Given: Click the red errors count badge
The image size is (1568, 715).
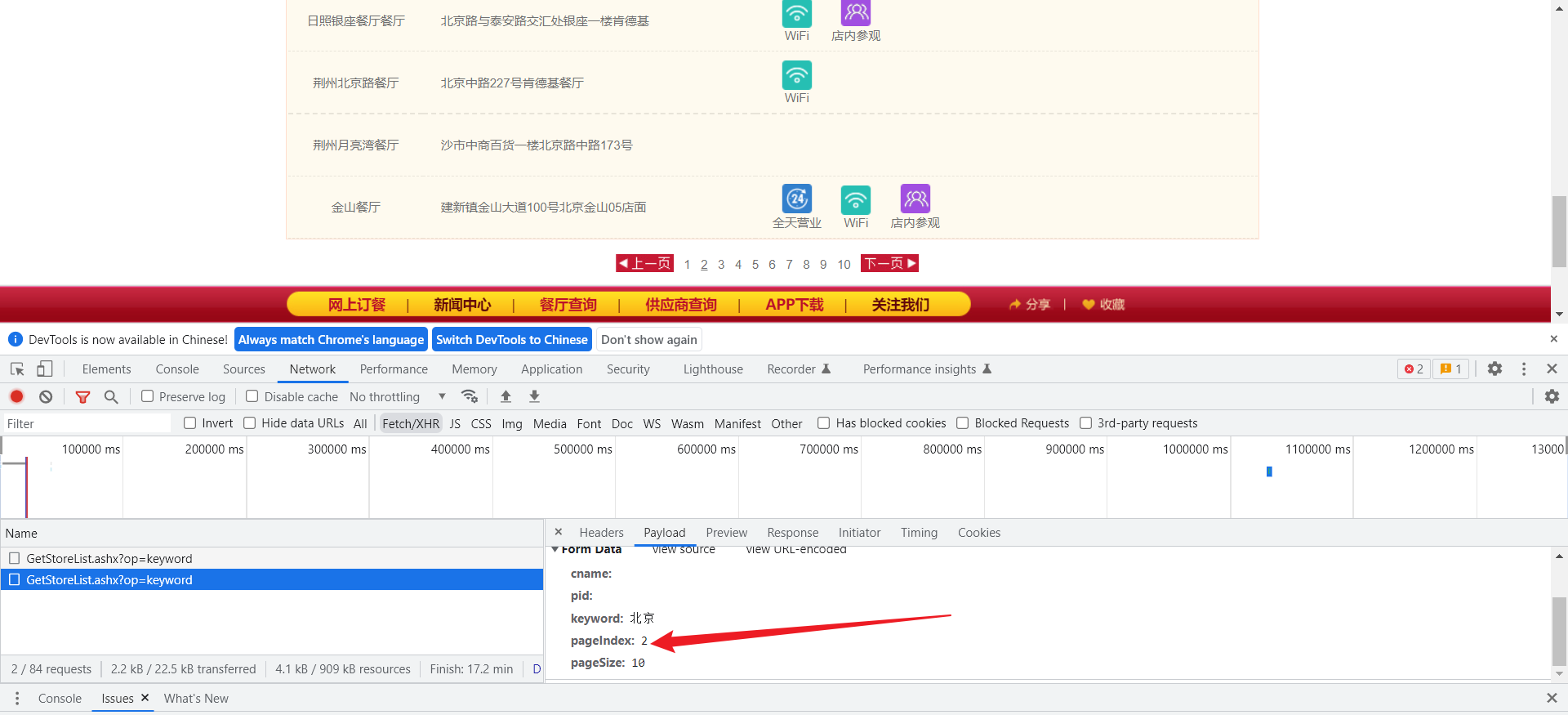Looking at the screenshot, I should pyautogui.click(x=1414, y=369).
